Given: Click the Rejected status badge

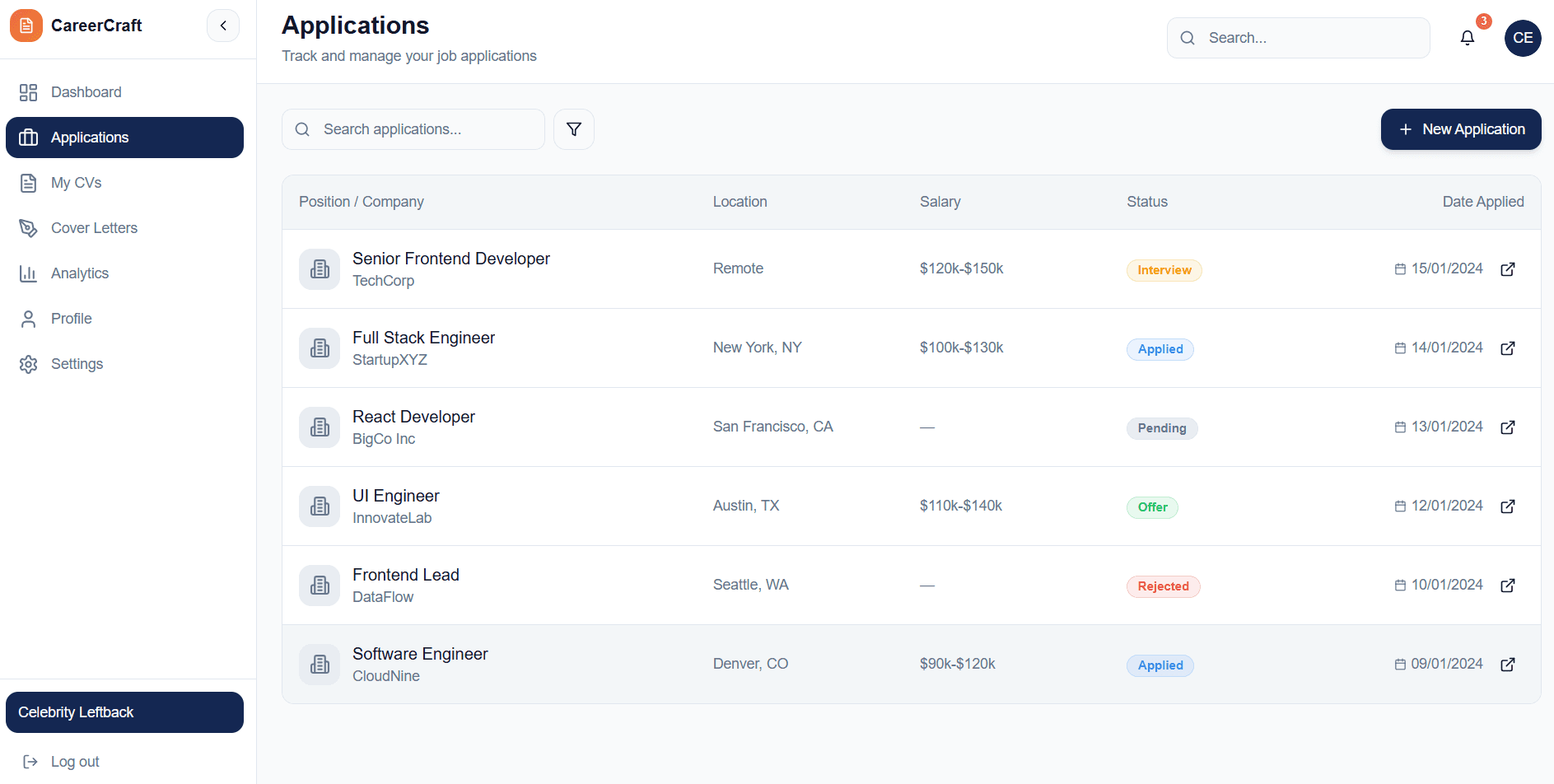Looking at the screenshot, I should (1164, 586).
